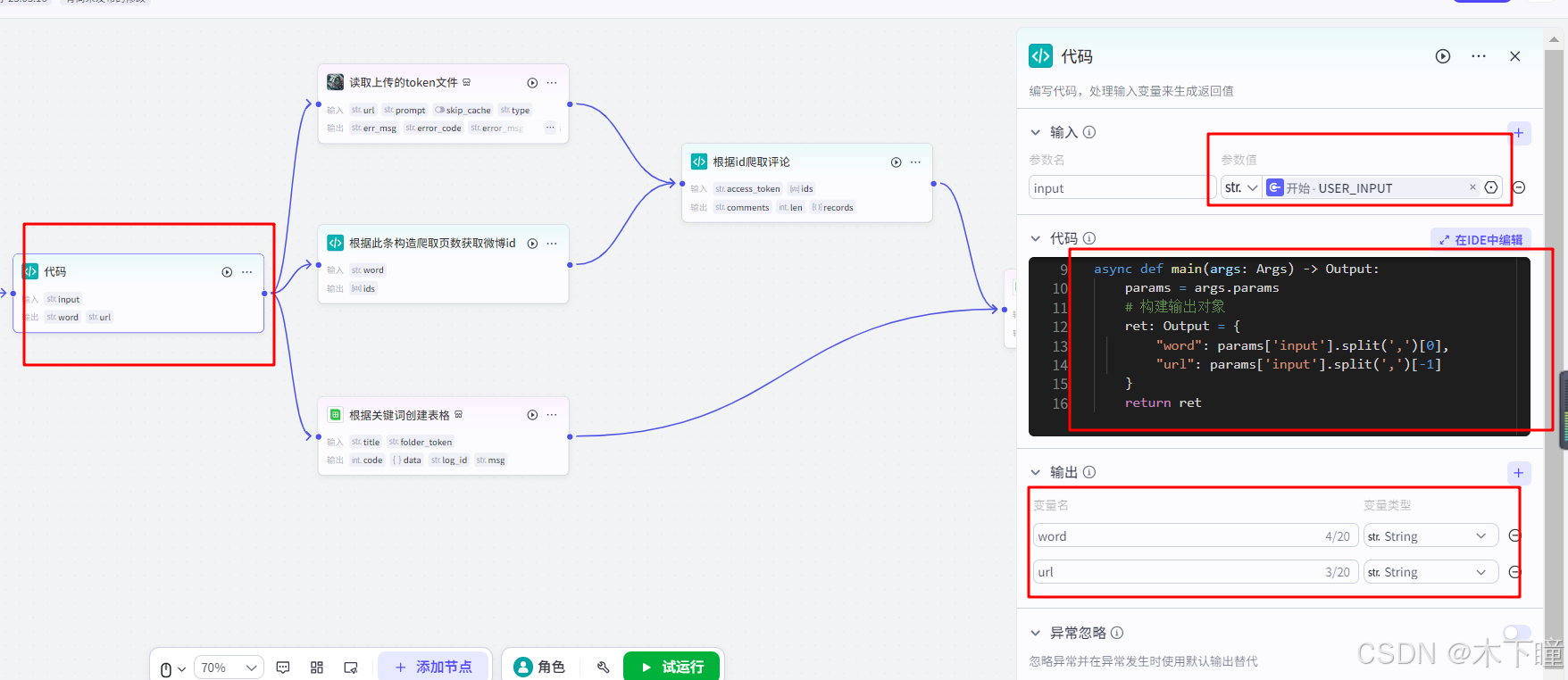Screen dimensions: 1568x680
Task: Auto-arrange nodes with layout icon
Action: (317, 668)
